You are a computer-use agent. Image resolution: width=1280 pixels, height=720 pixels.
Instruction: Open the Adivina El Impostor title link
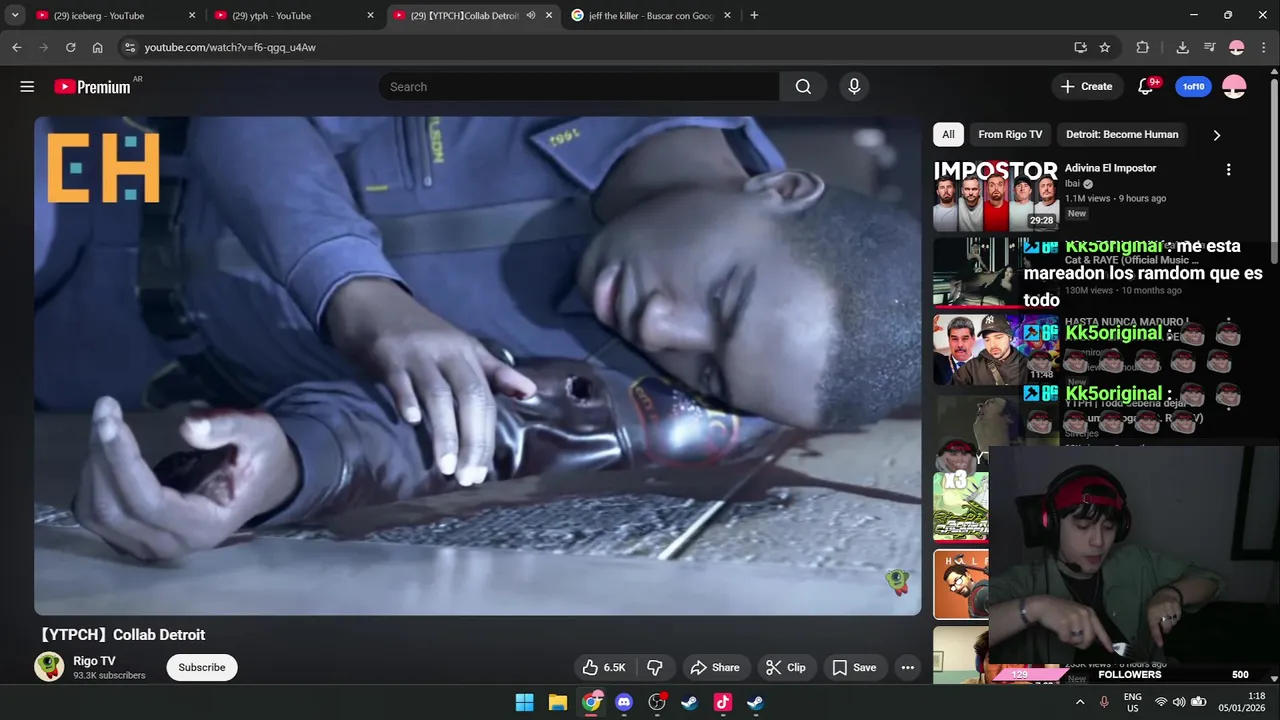point(1110,168)
